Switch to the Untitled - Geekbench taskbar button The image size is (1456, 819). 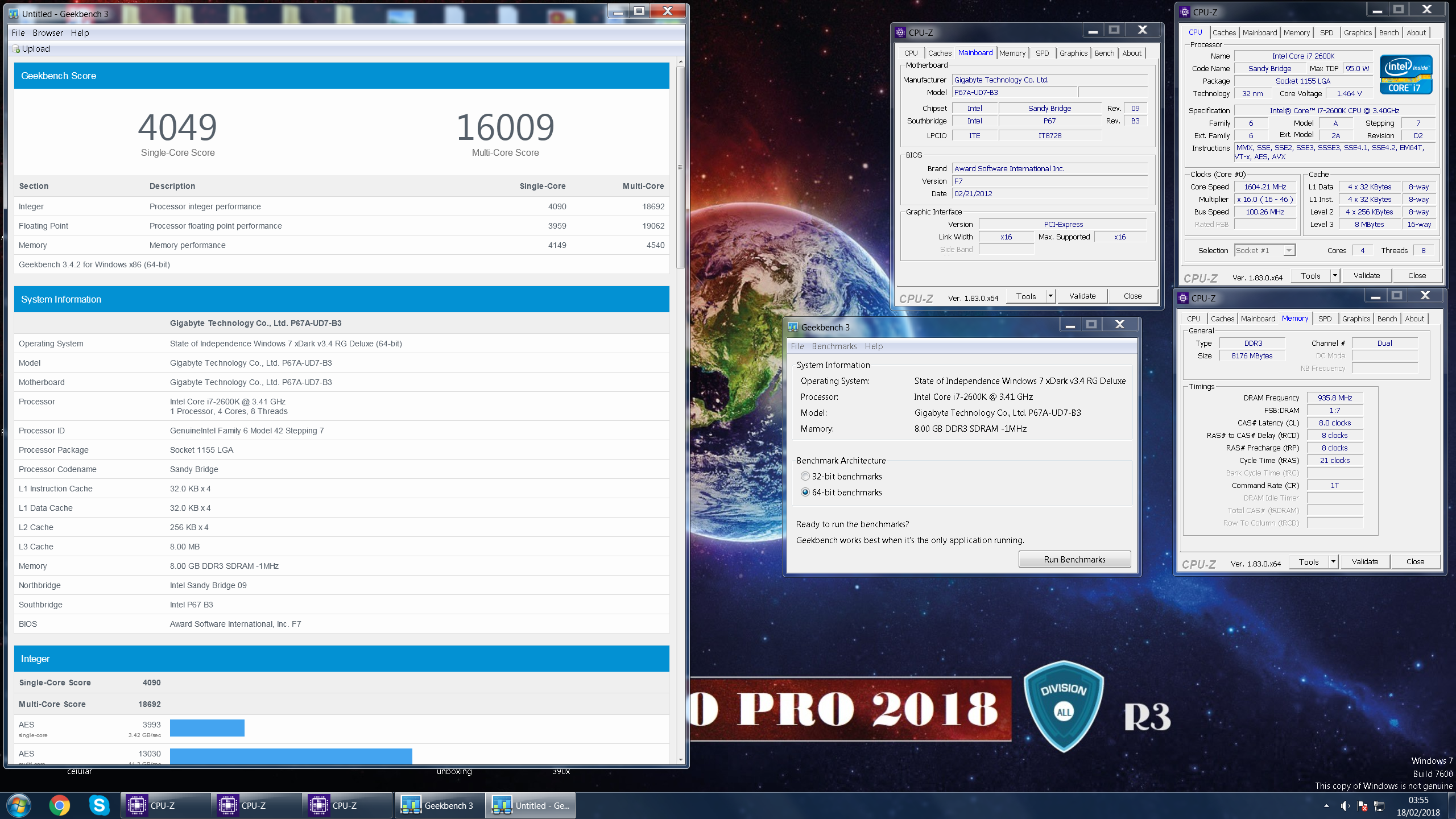(530, 805)
